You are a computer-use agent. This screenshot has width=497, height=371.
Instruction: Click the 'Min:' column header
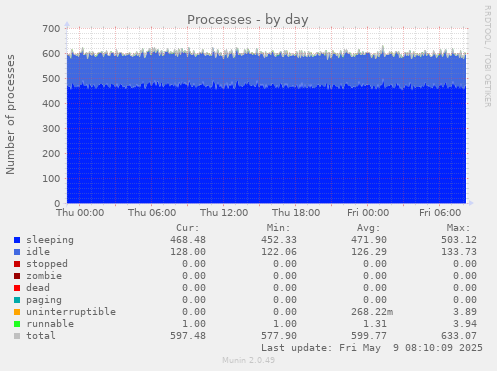coord(278,228)
